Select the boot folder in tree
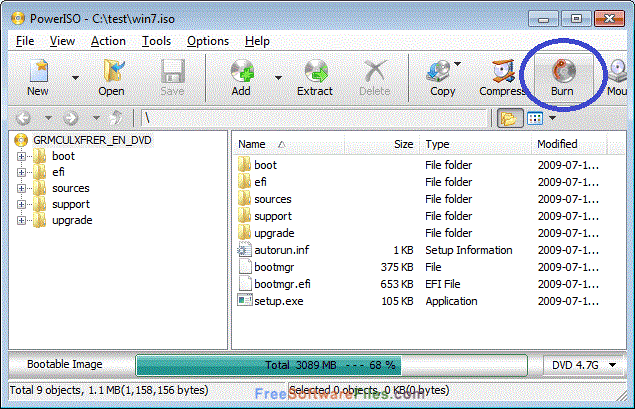The height and width of the screenshot is (409, 635). pos(64,156)
